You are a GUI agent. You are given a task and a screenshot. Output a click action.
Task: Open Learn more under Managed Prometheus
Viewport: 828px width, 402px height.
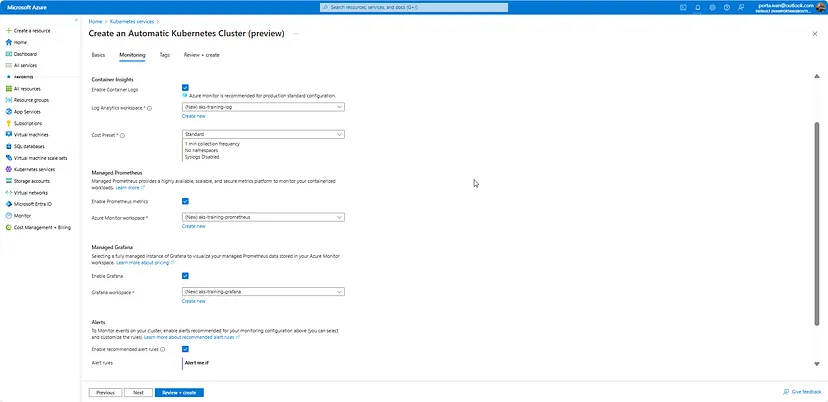pyautogui.click(x=130, y=188)
